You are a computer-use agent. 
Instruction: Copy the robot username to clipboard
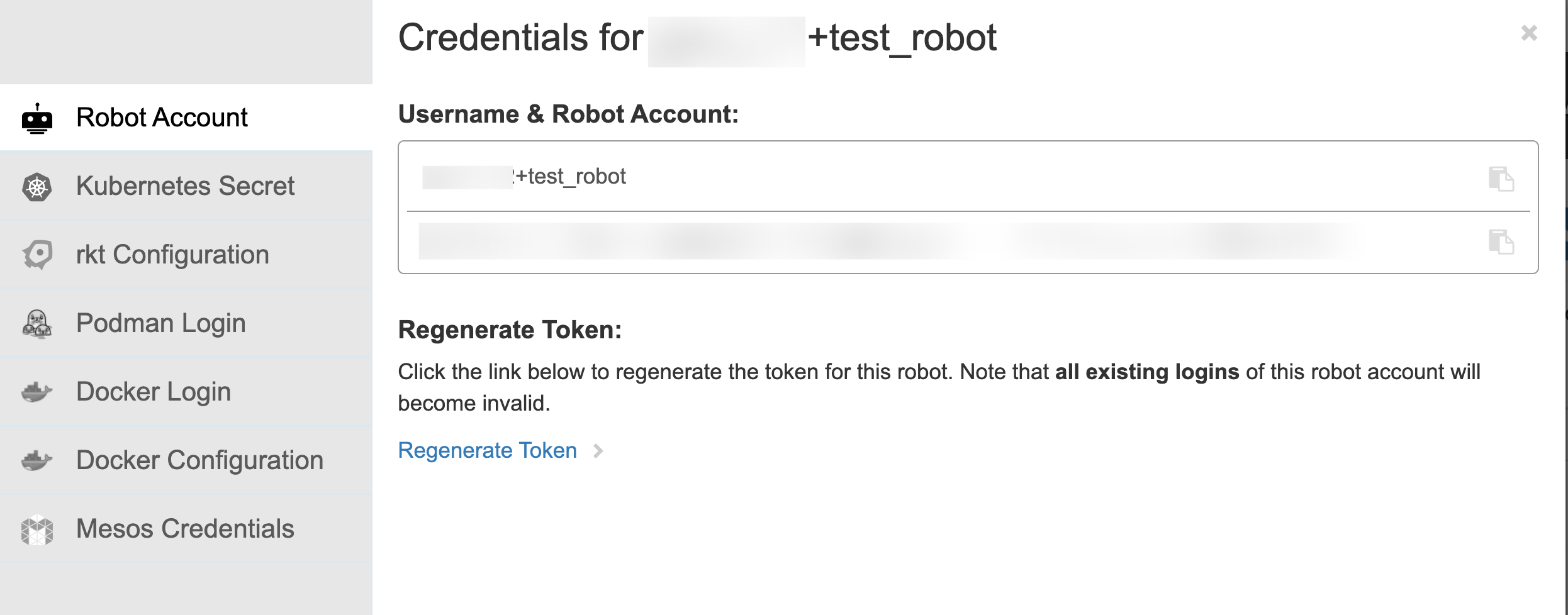1501,179
